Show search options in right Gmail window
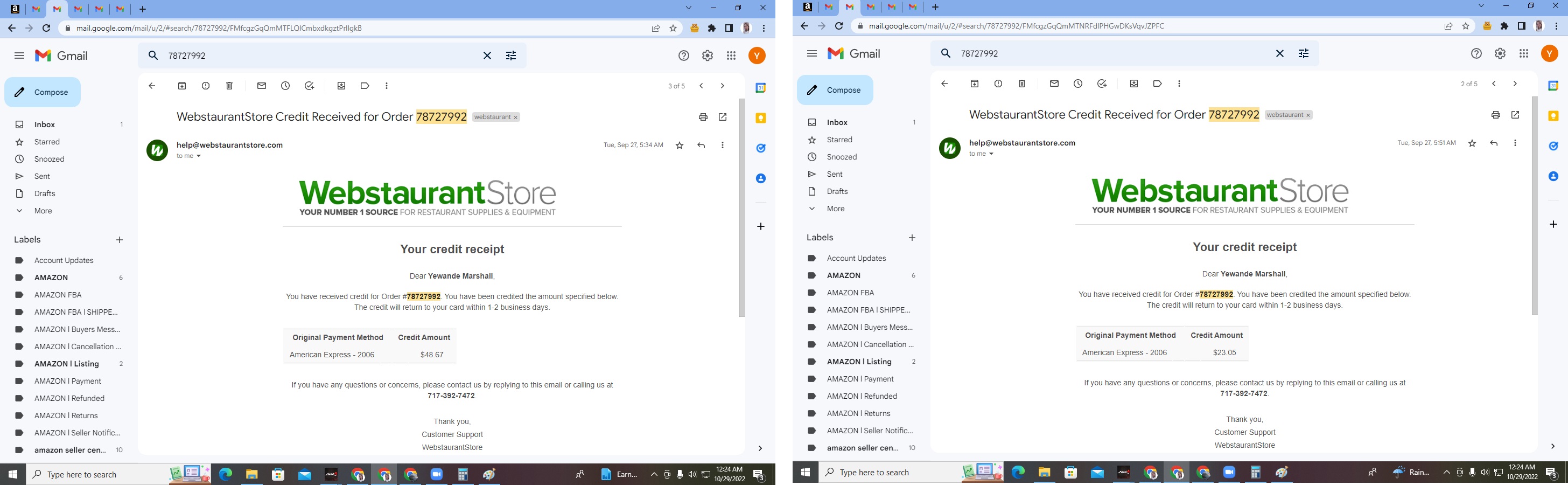This screenshot has width=1568, height=485. 1303,53
